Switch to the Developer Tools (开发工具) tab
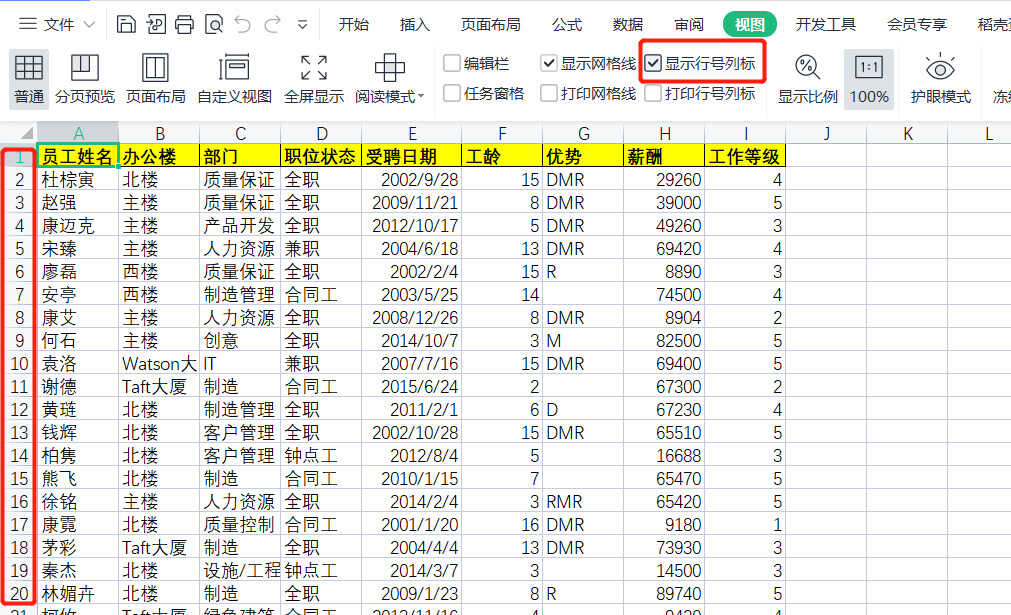Viewport: 1011px width, 615px height. coord(825,24)
